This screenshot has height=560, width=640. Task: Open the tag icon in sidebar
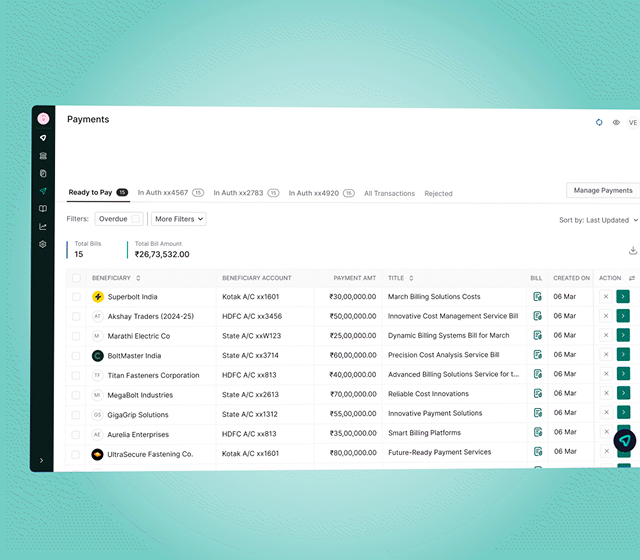(x=43, y=138)
